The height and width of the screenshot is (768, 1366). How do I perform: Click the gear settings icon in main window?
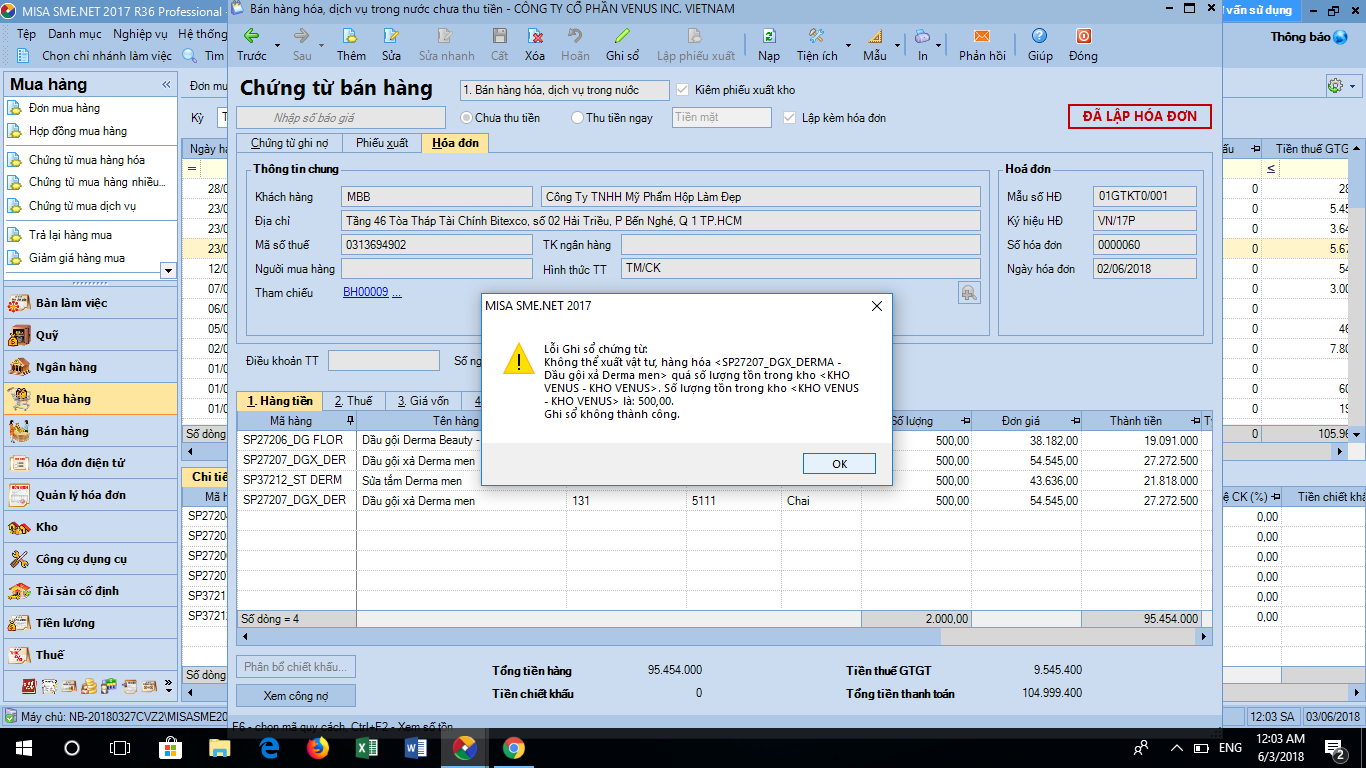coord(1335,86)
